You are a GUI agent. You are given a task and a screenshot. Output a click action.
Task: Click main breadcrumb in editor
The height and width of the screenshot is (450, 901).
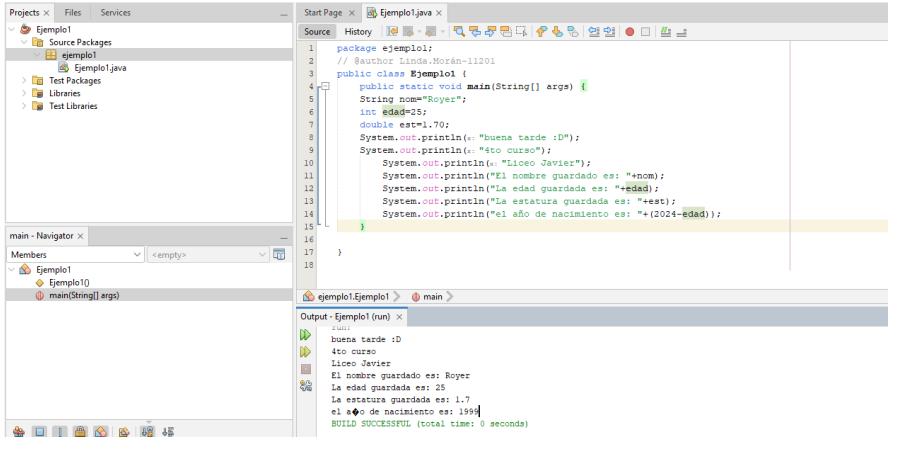pos(433,297)
